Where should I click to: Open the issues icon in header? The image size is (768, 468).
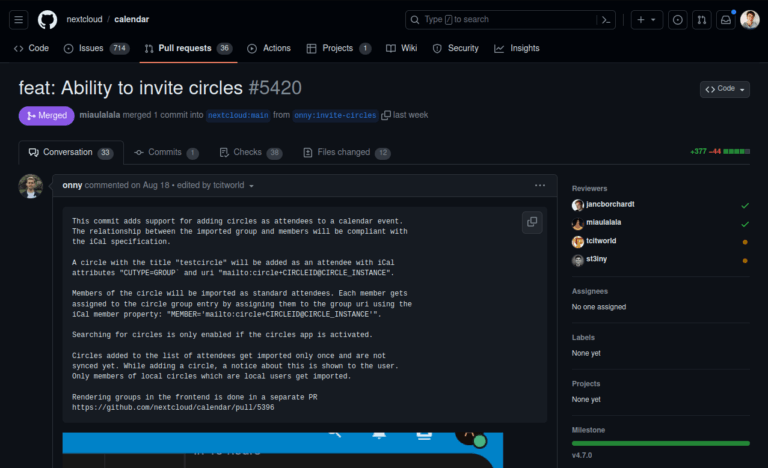tap(677, 20)
